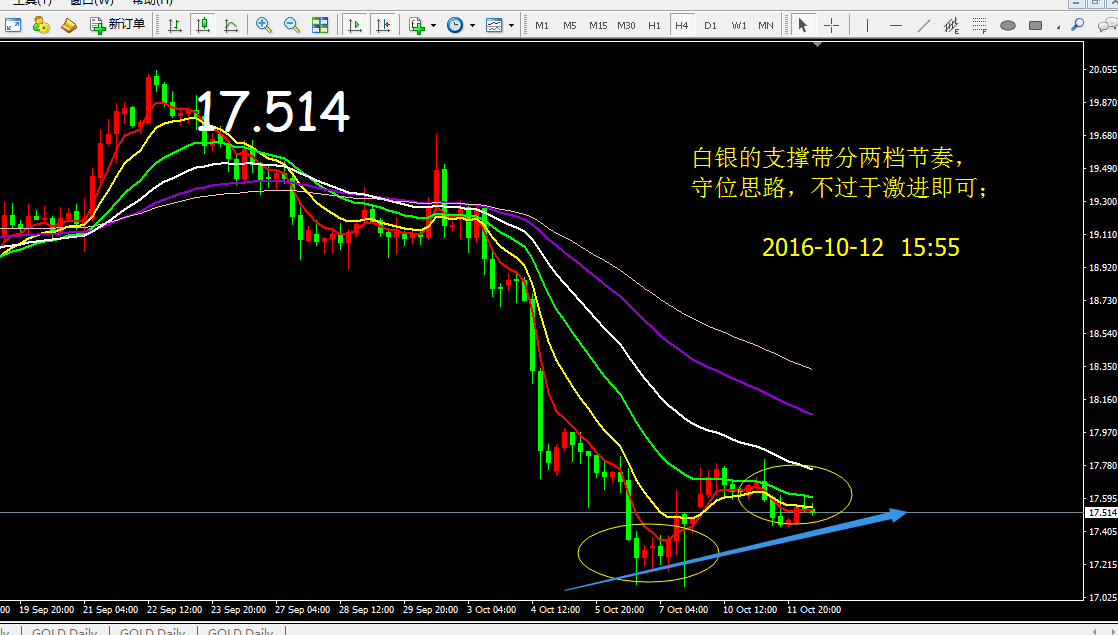
Task: Click the 19 Sep 20:00 time label
Action: tap(46, 610)
